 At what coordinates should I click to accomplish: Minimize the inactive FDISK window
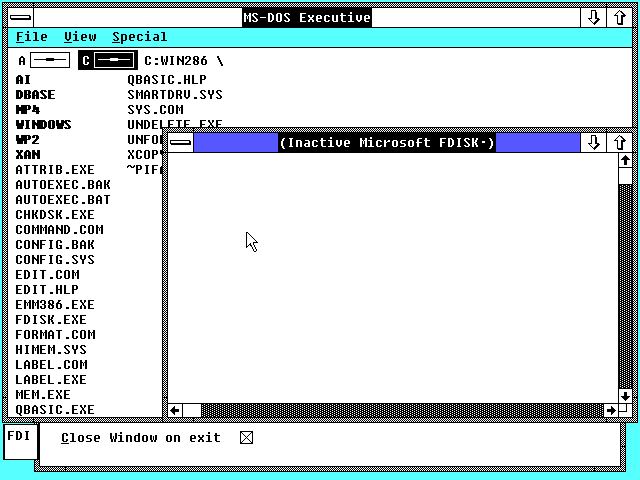click(593, 142)
